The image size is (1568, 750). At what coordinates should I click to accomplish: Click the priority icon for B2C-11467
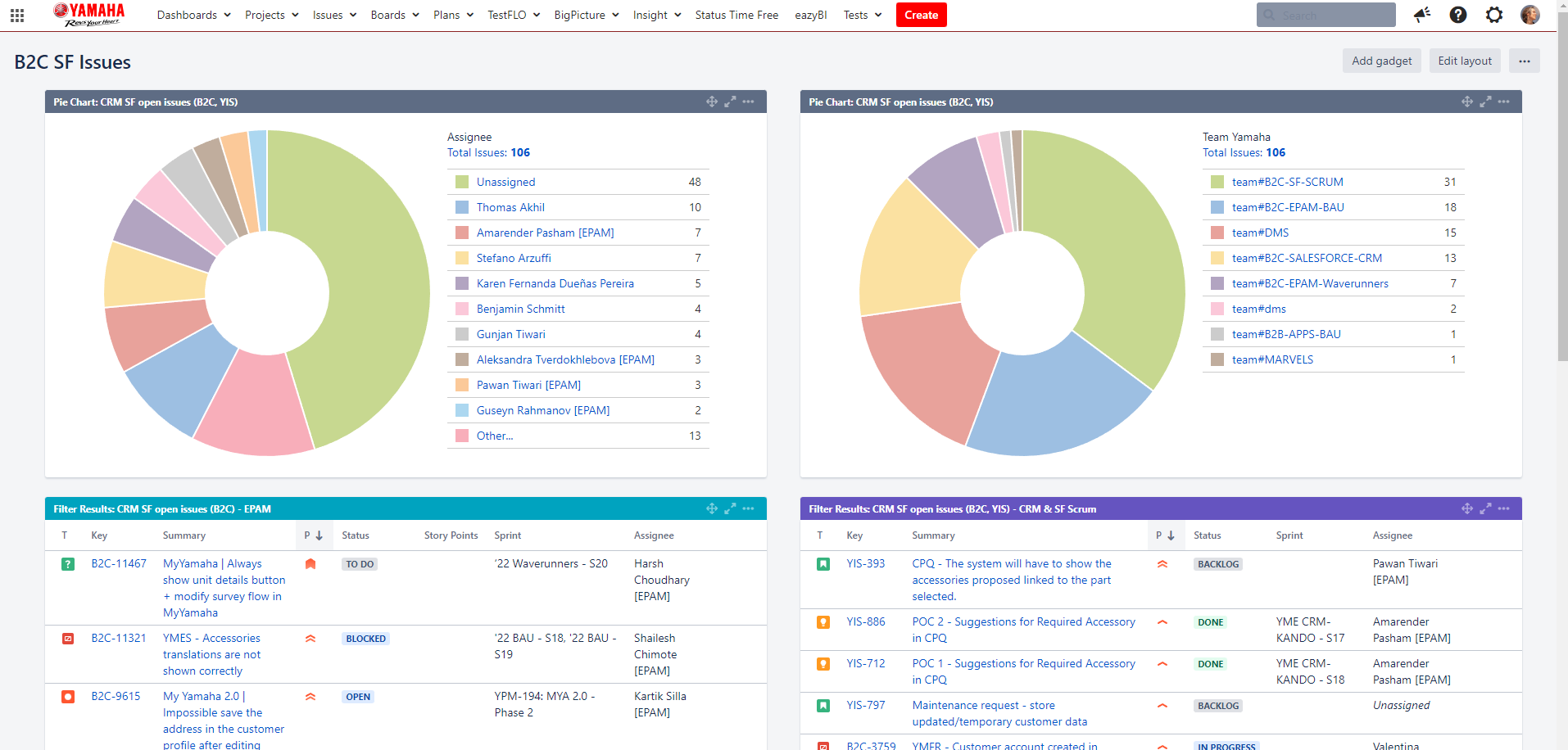point(310,564)
